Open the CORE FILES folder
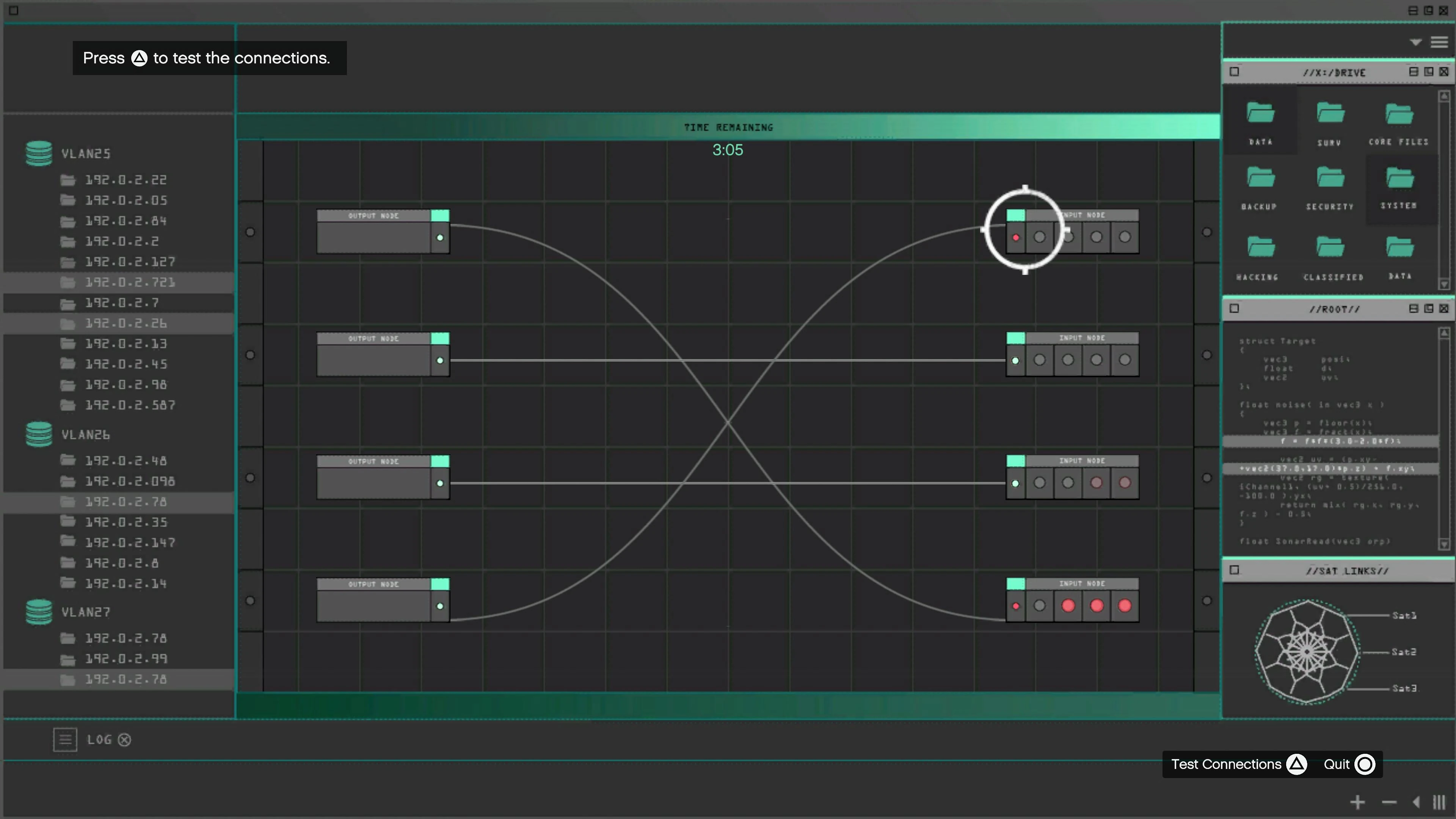Viewport: 1456px width, 819px height. [x=1399, y=115]
